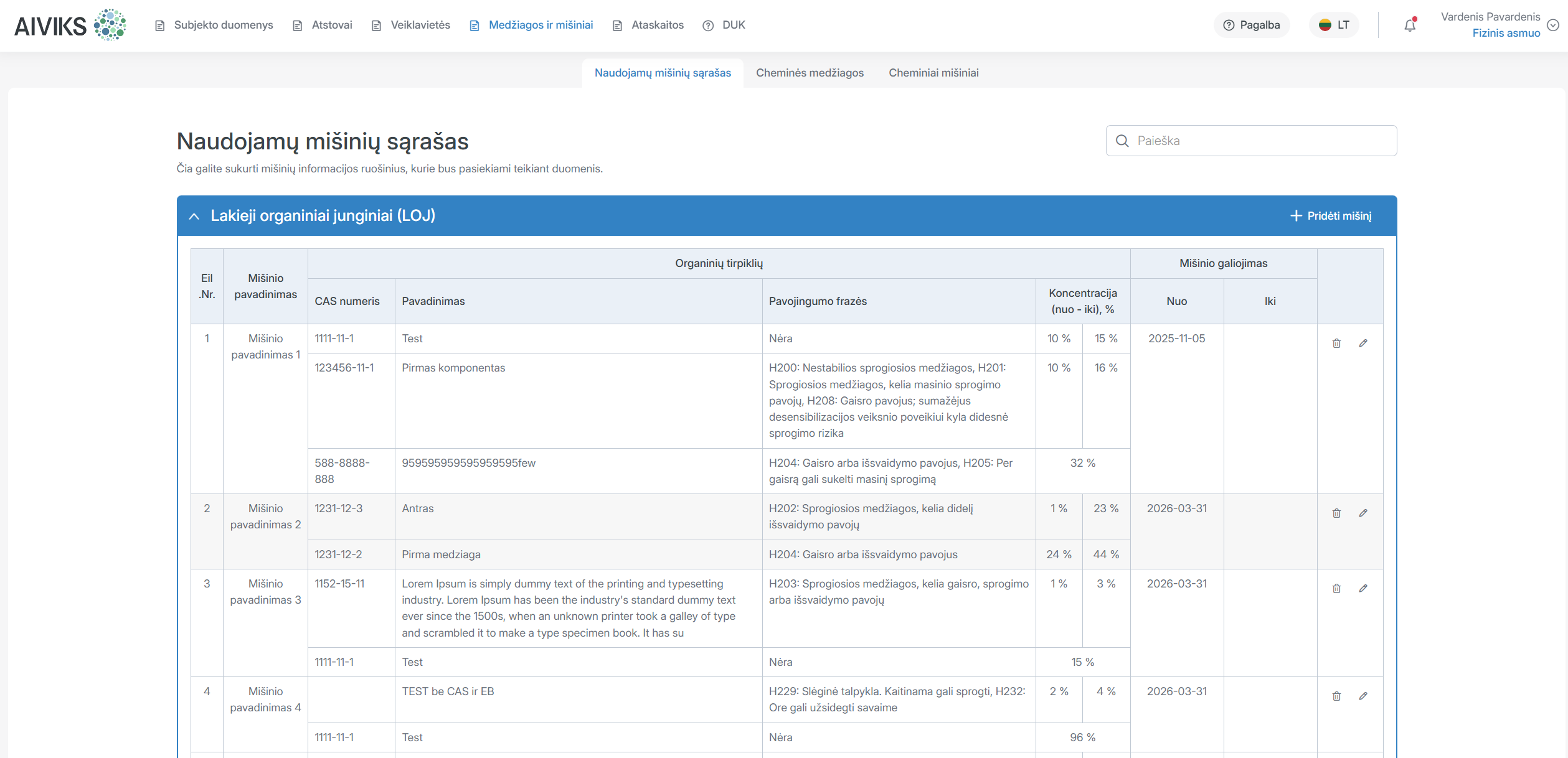Image resolution: width=1568 pixels, height=758 pixels.
Task: Click Vardenis Pavardenis user name
Action: (1490, 17)
